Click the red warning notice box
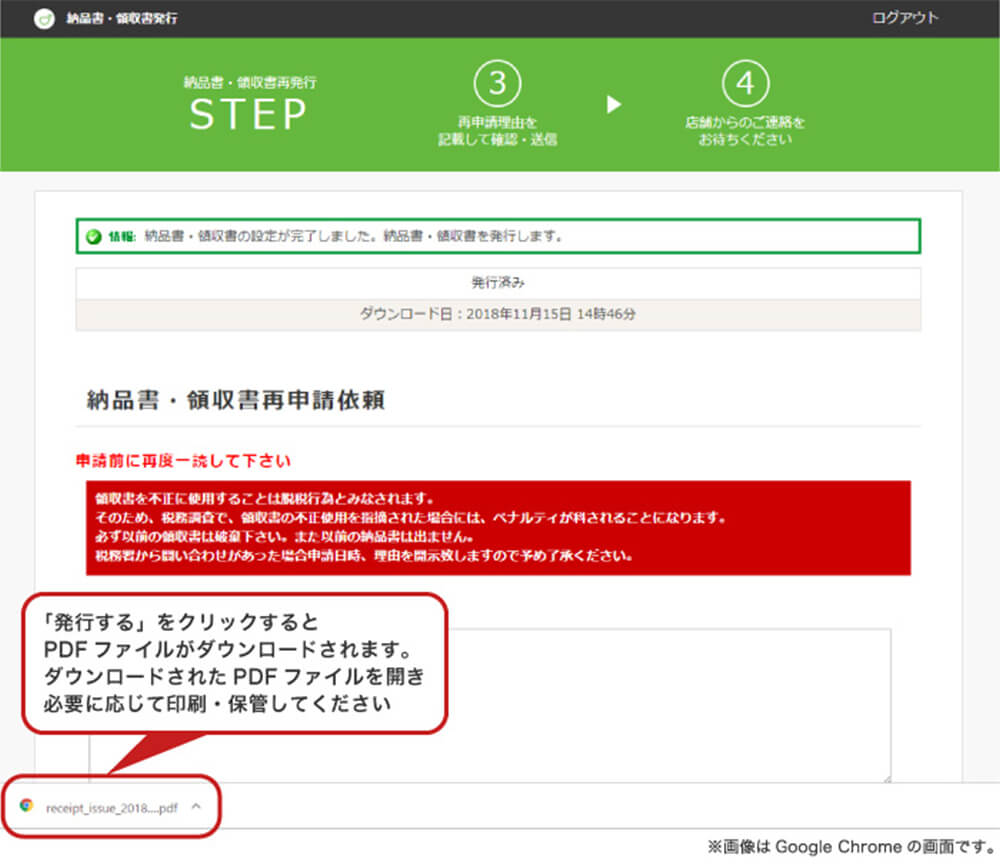The image size is (1000, 865). click(498, 528)
